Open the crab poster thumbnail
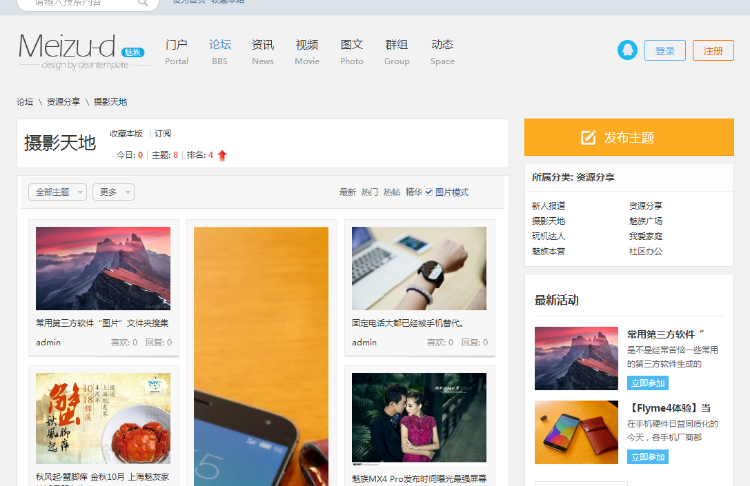Image resolution: width=750 pixels, height=486 pixels. pyautogui.click(x=103, y=419)
